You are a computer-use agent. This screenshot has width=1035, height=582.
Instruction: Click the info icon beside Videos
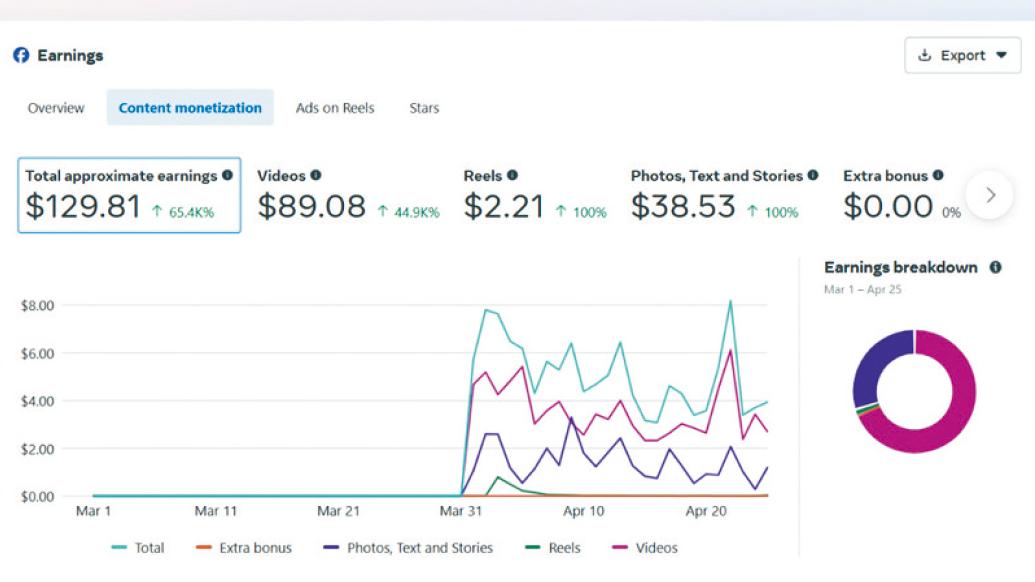point(316,175)
